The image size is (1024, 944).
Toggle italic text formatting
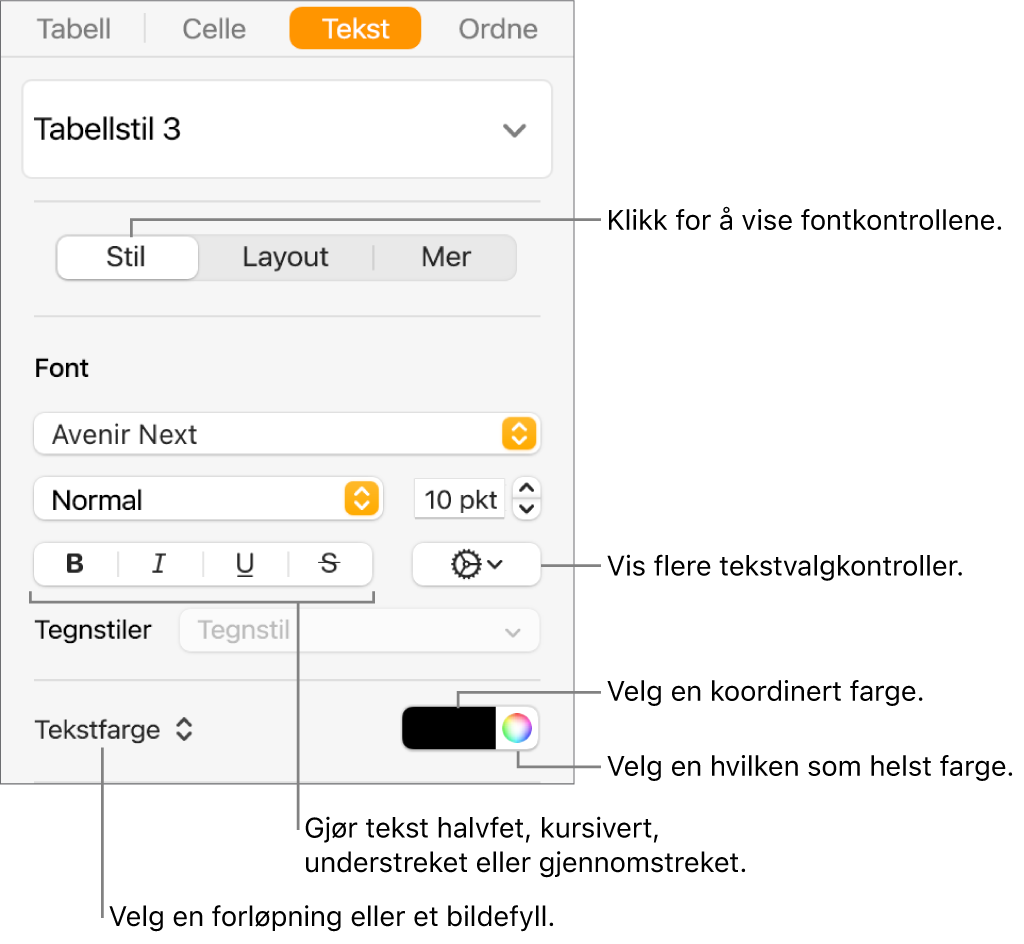tap(160, 563)
